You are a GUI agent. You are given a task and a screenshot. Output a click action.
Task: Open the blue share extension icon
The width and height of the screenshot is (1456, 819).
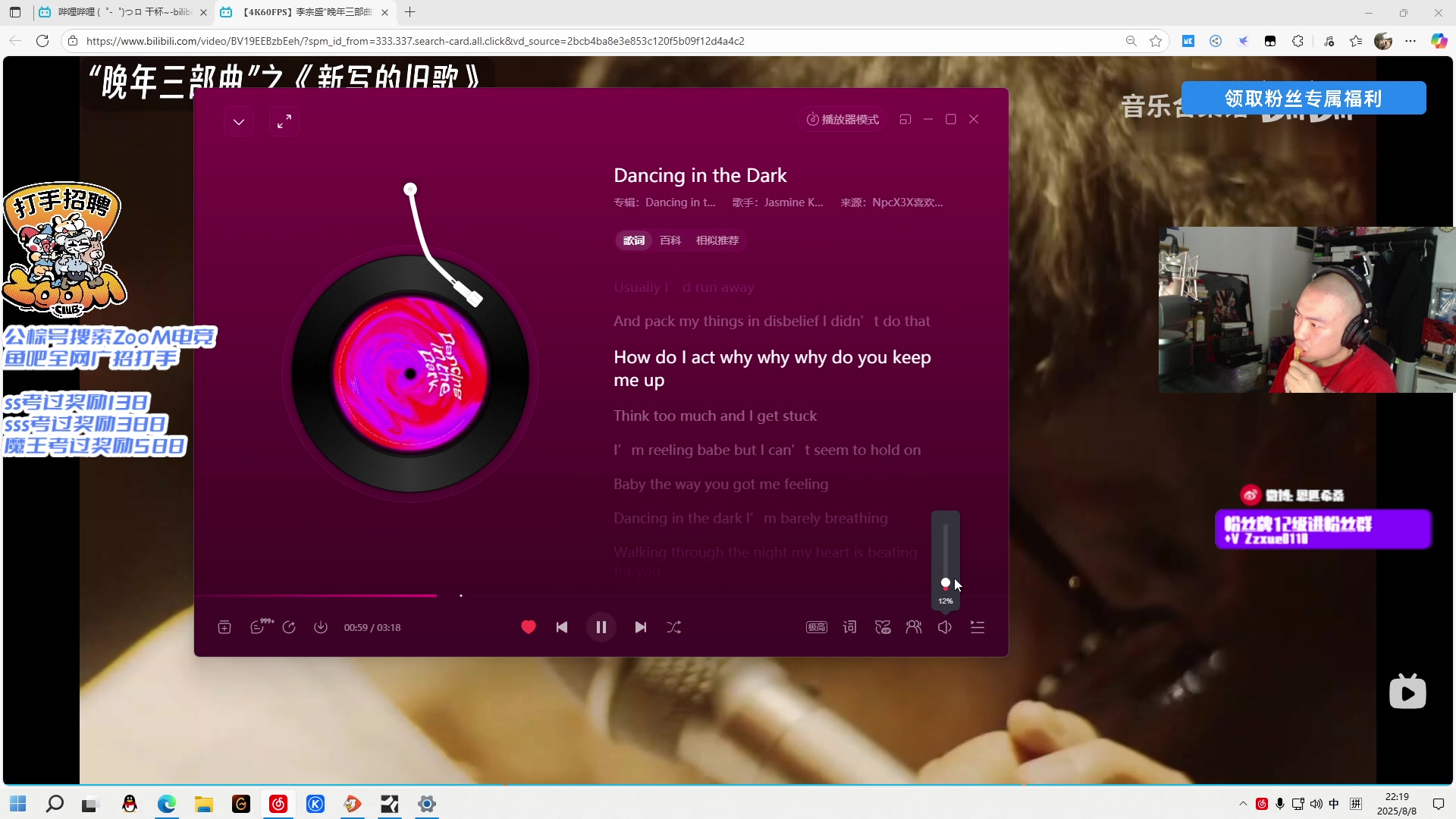click(1216, 41)
